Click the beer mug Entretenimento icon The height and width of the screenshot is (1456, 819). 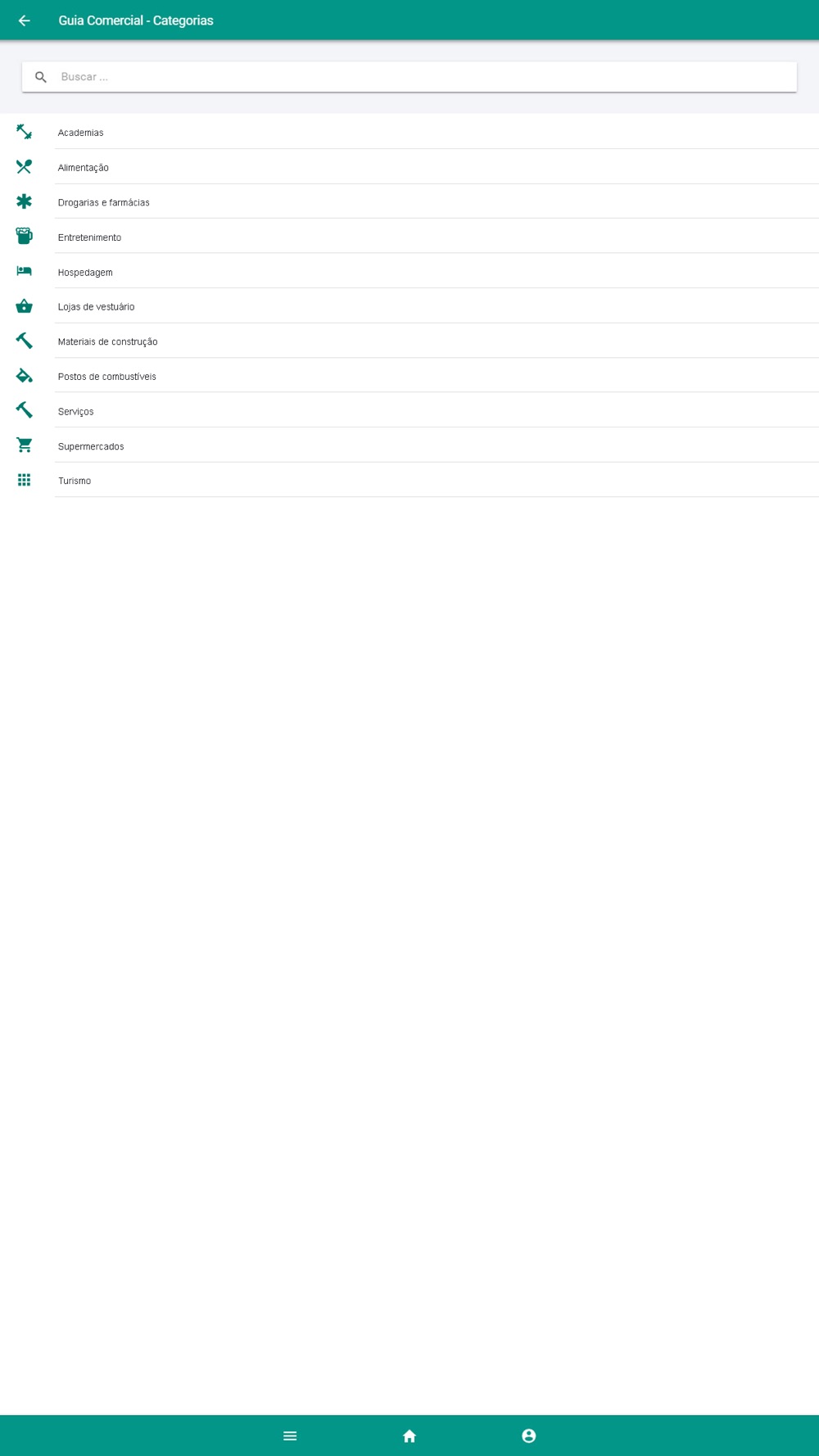(x=25, y=237)
